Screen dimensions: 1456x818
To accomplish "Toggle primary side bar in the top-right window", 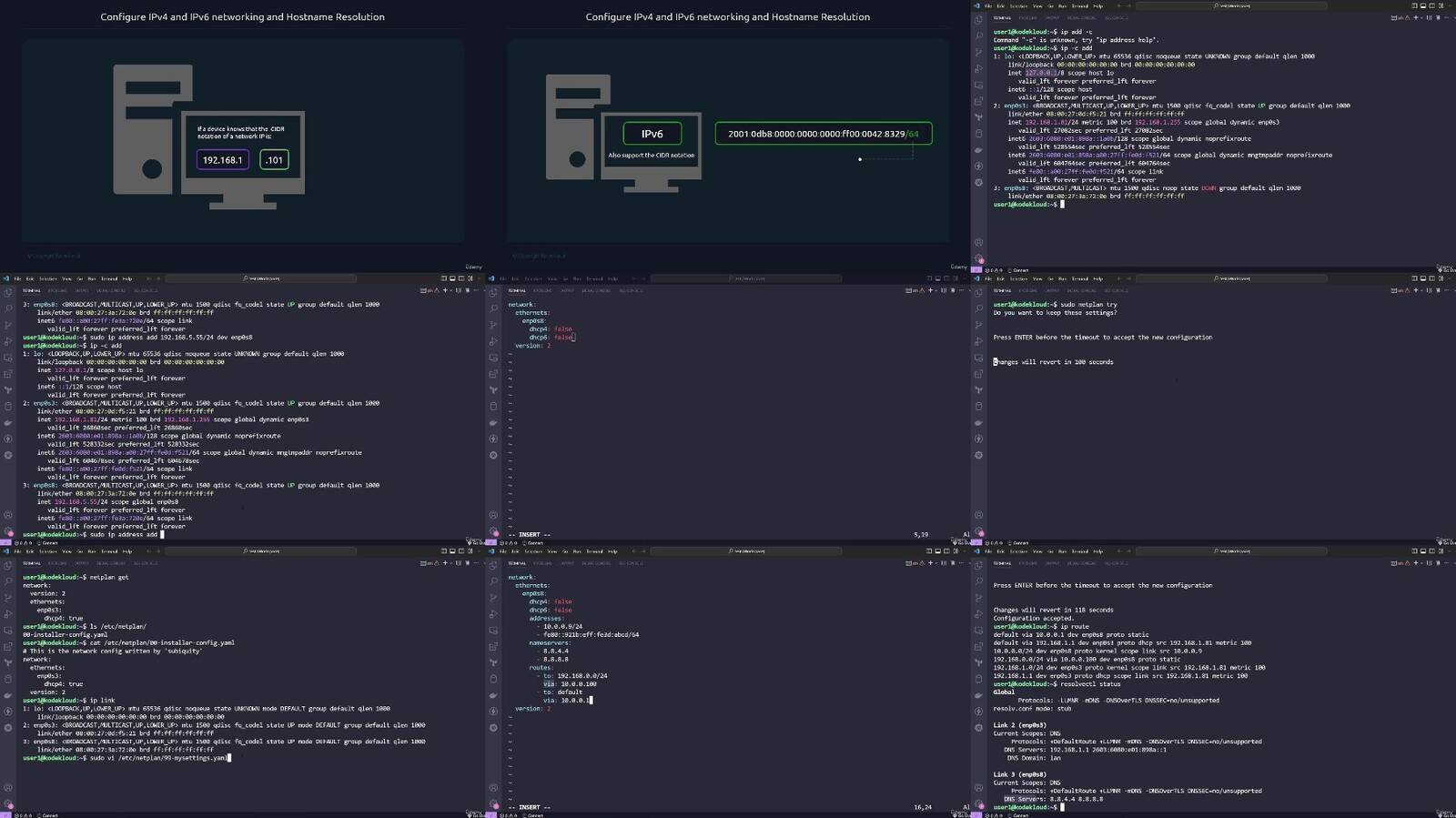I will (x=1413, y=5).
